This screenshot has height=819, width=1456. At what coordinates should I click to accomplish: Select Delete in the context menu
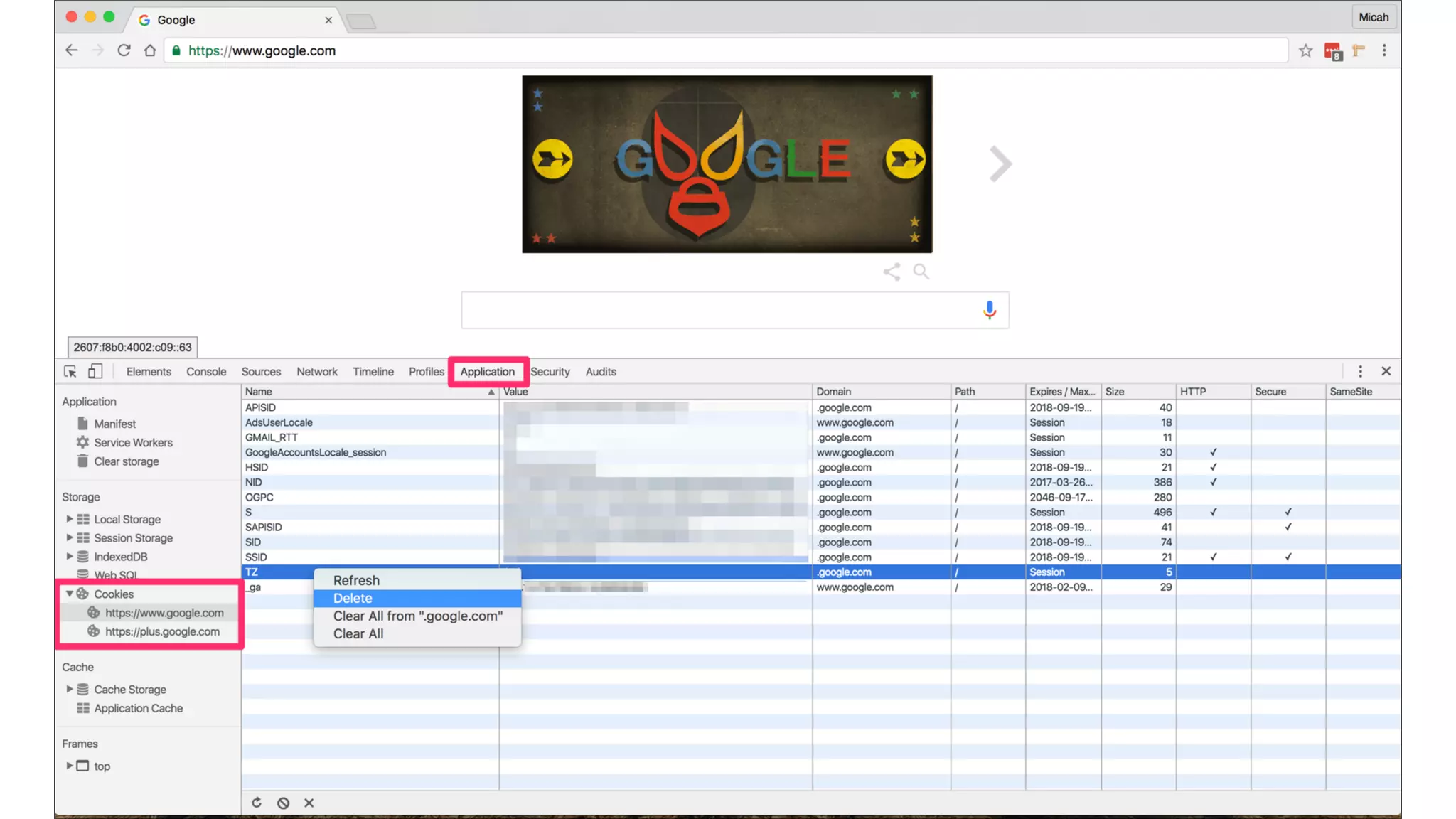coord(353,598)
